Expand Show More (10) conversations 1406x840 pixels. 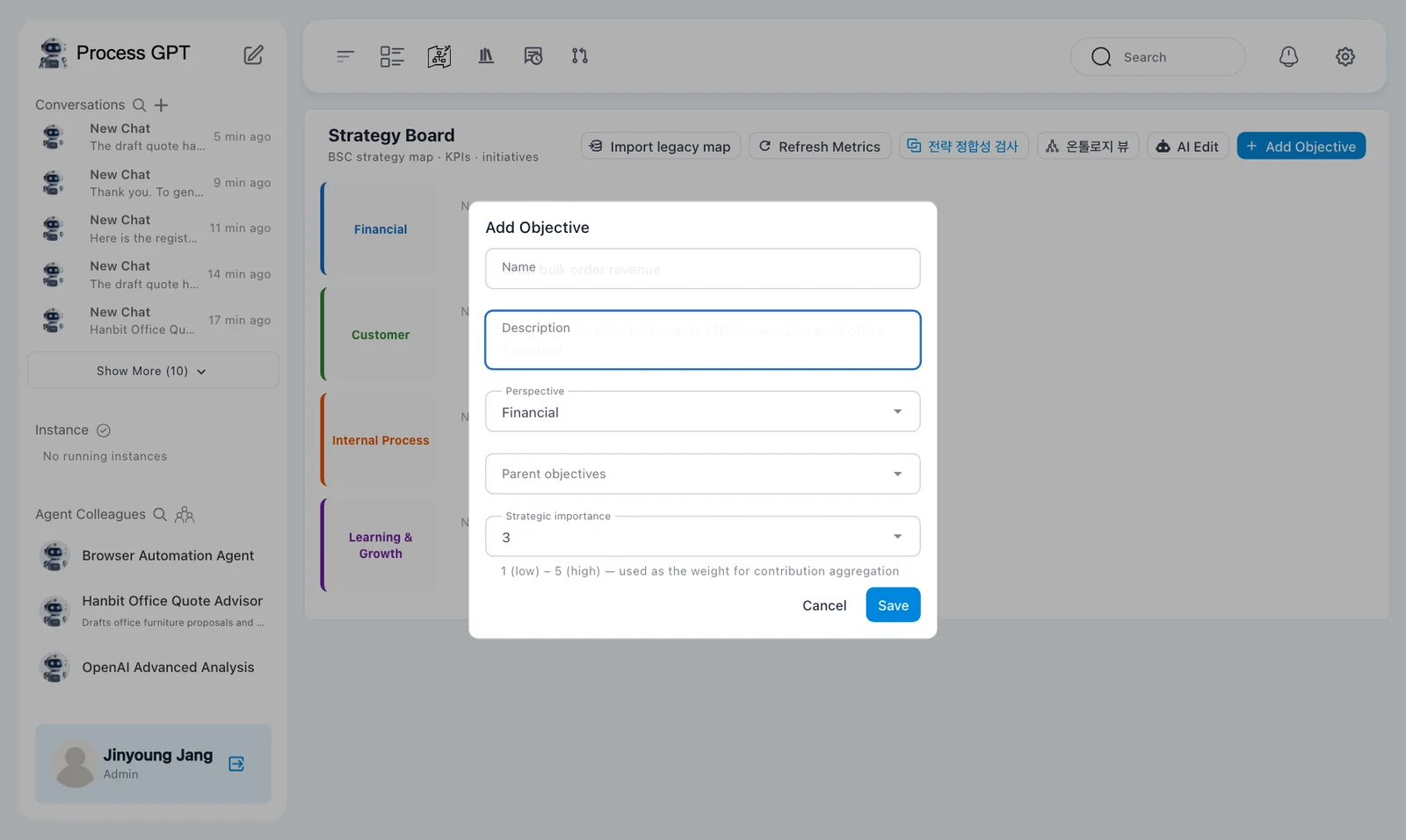(x=153, y=371)
